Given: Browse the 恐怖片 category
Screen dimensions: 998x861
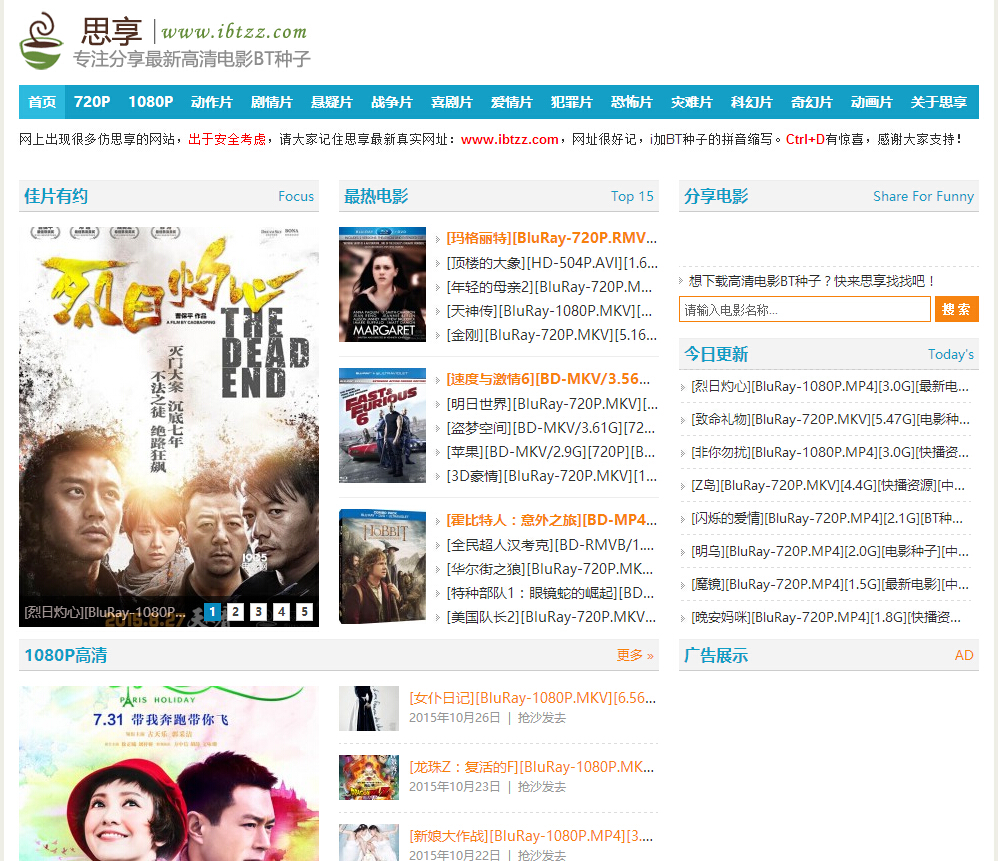Looking at the screenshot, I should pos(631,102).
